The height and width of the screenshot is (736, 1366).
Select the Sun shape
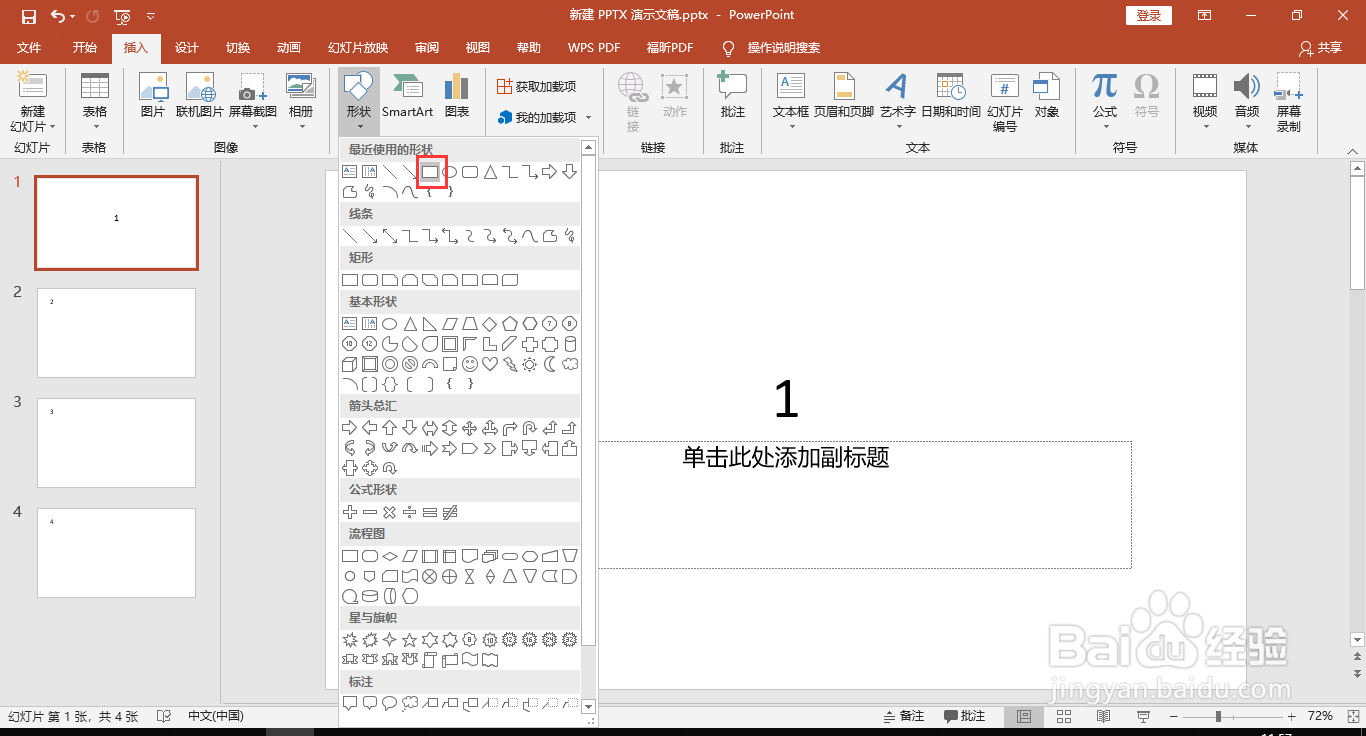530,364
